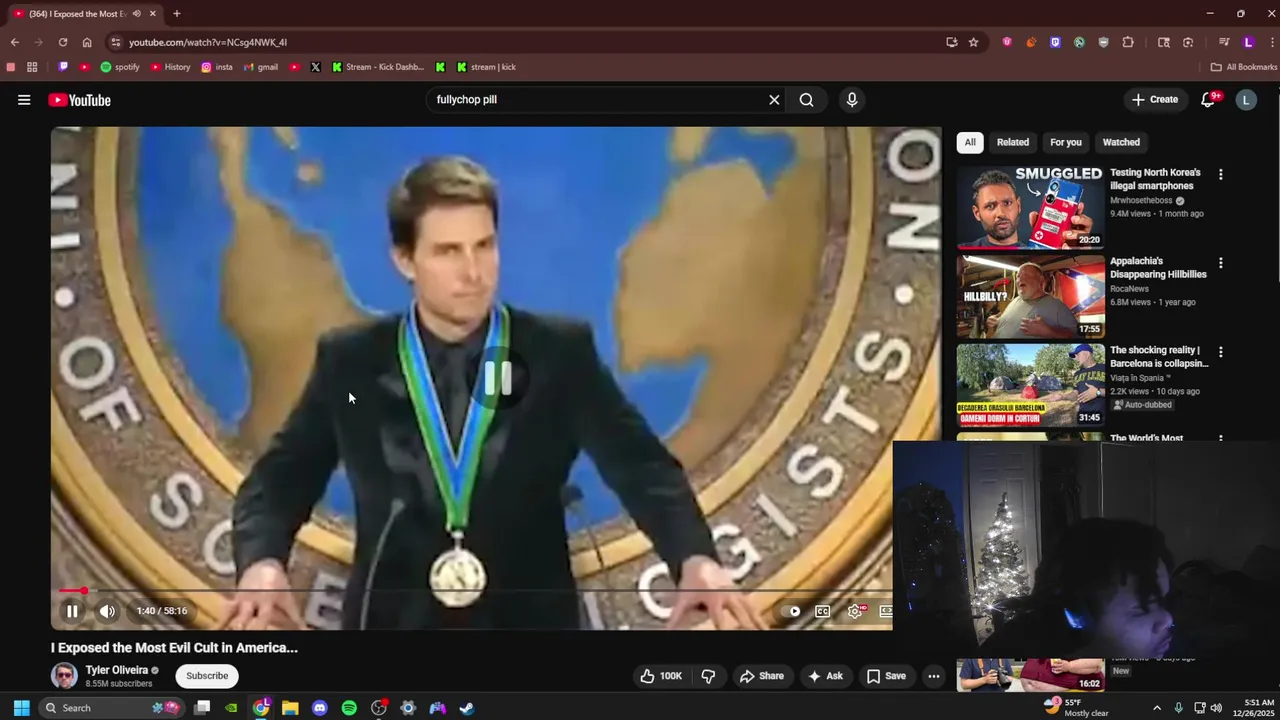This screenshot has width=1280, height=720.
Task: Open the X bookmark icon
Action: (315, 67)
